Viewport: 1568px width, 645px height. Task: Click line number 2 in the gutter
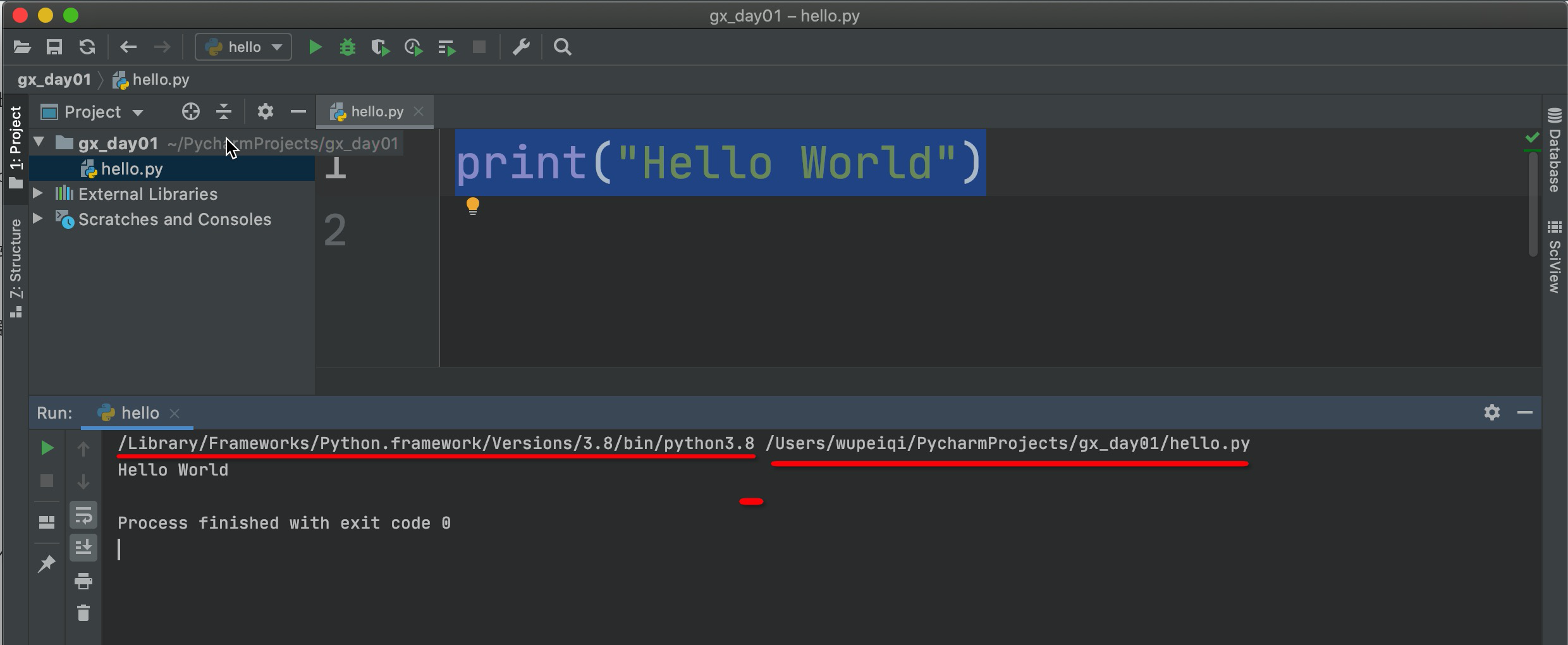335,230
